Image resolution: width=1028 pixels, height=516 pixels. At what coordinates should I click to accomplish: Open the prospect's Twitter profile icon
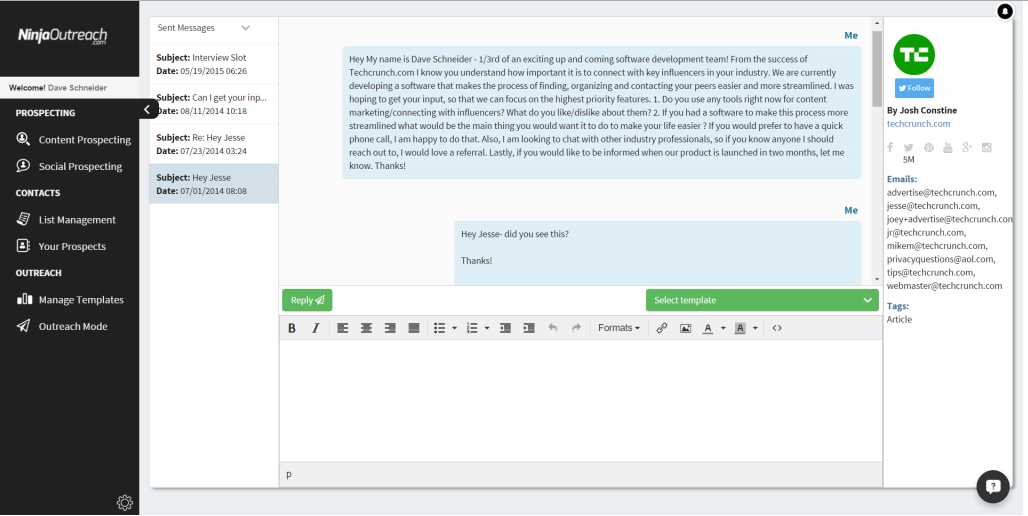pyautogui.click(x=908, y=148)
